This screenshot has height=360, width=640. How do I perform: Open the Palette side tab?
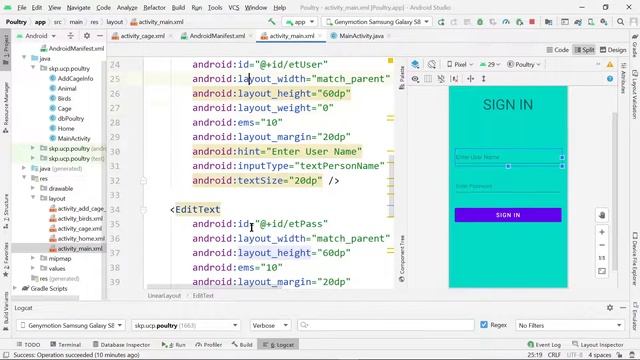[402, 78]
